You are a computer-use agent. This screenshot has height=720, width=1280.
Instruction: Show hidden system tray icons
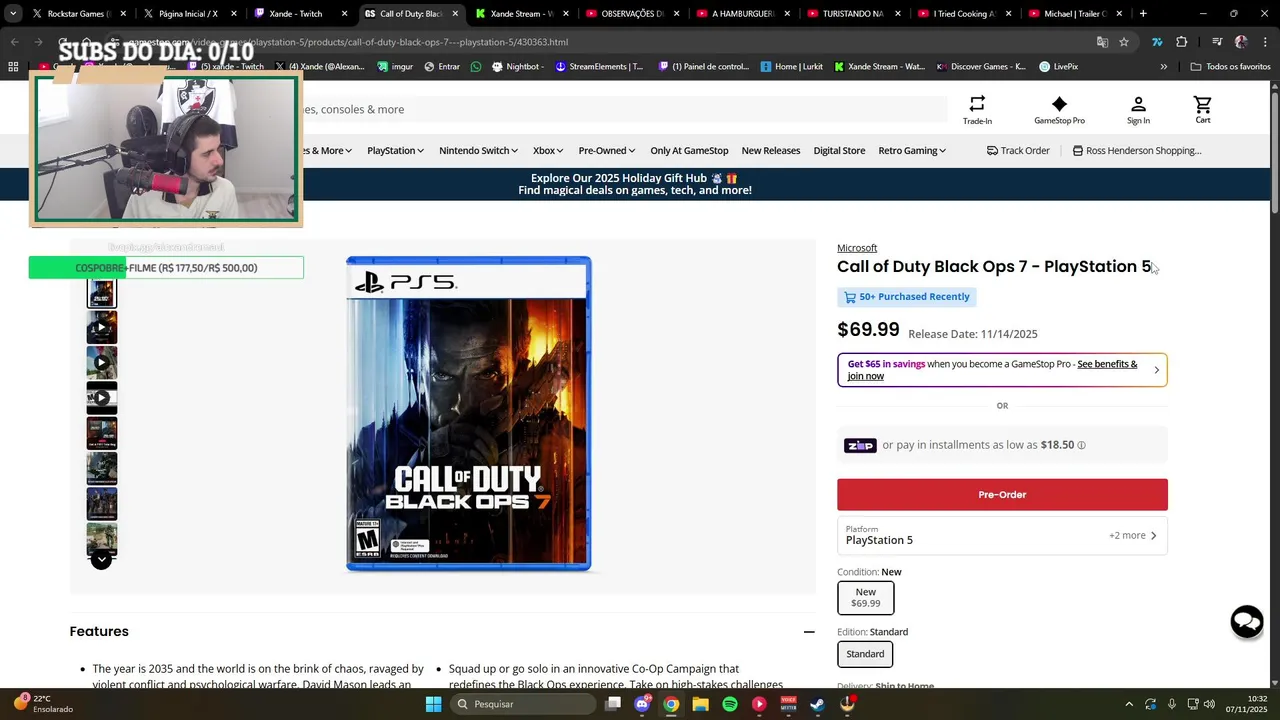(1129, 704)
